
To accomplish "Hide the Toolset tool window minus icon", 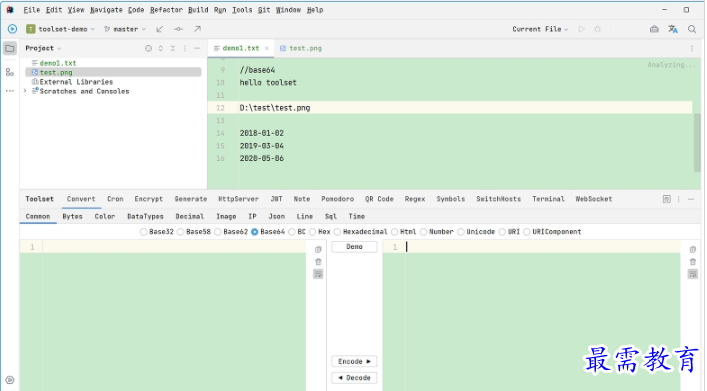I will pyautogui.click(x=691, y=199).
